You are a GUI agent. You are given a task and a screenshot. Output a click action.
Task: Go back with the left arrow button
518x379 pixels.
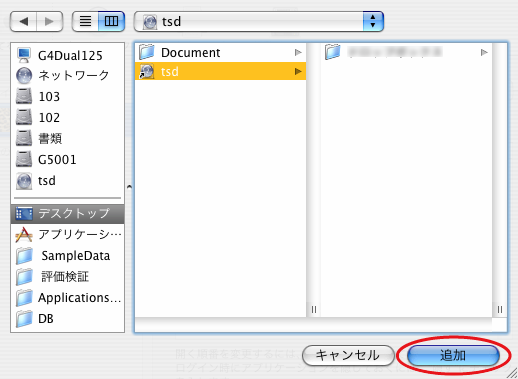[x=23, y=21]
